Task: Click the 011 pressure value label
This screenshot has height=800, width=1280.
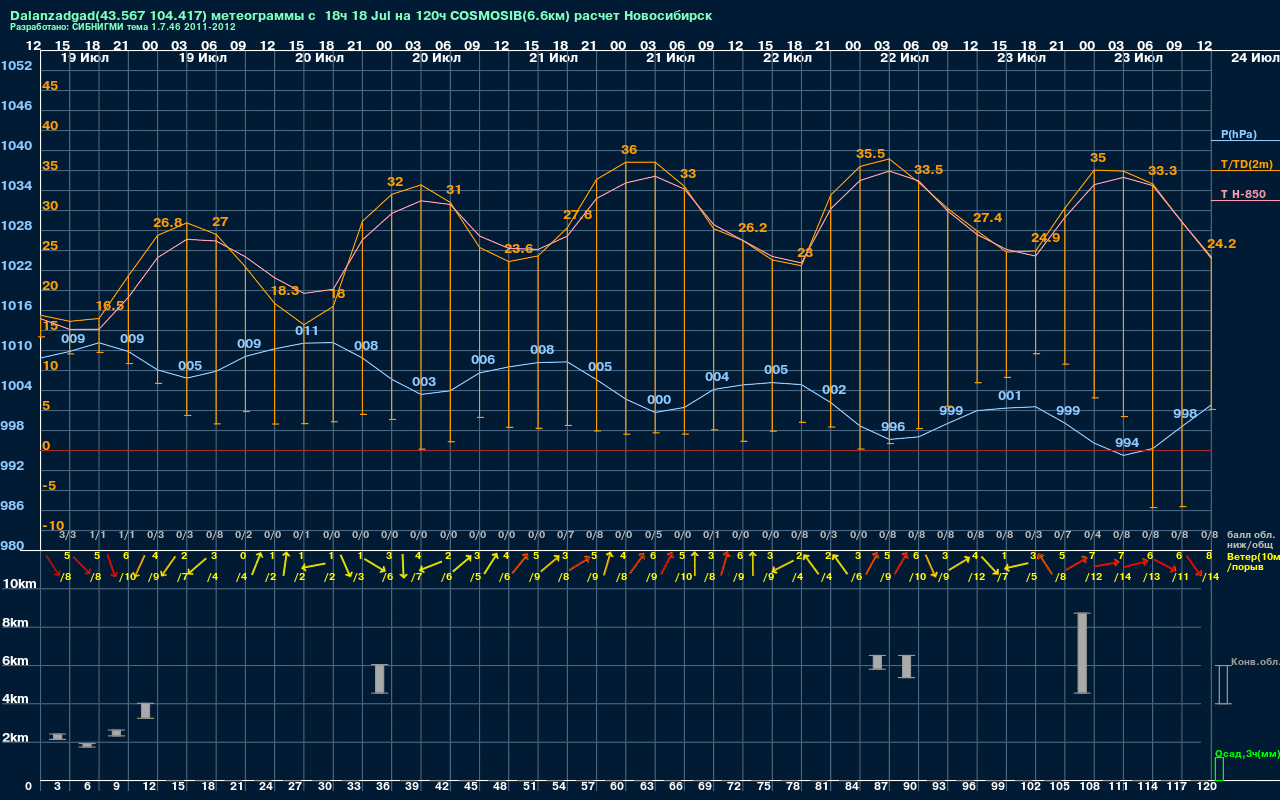Action: pyautogui.click(x=307, y=330)
